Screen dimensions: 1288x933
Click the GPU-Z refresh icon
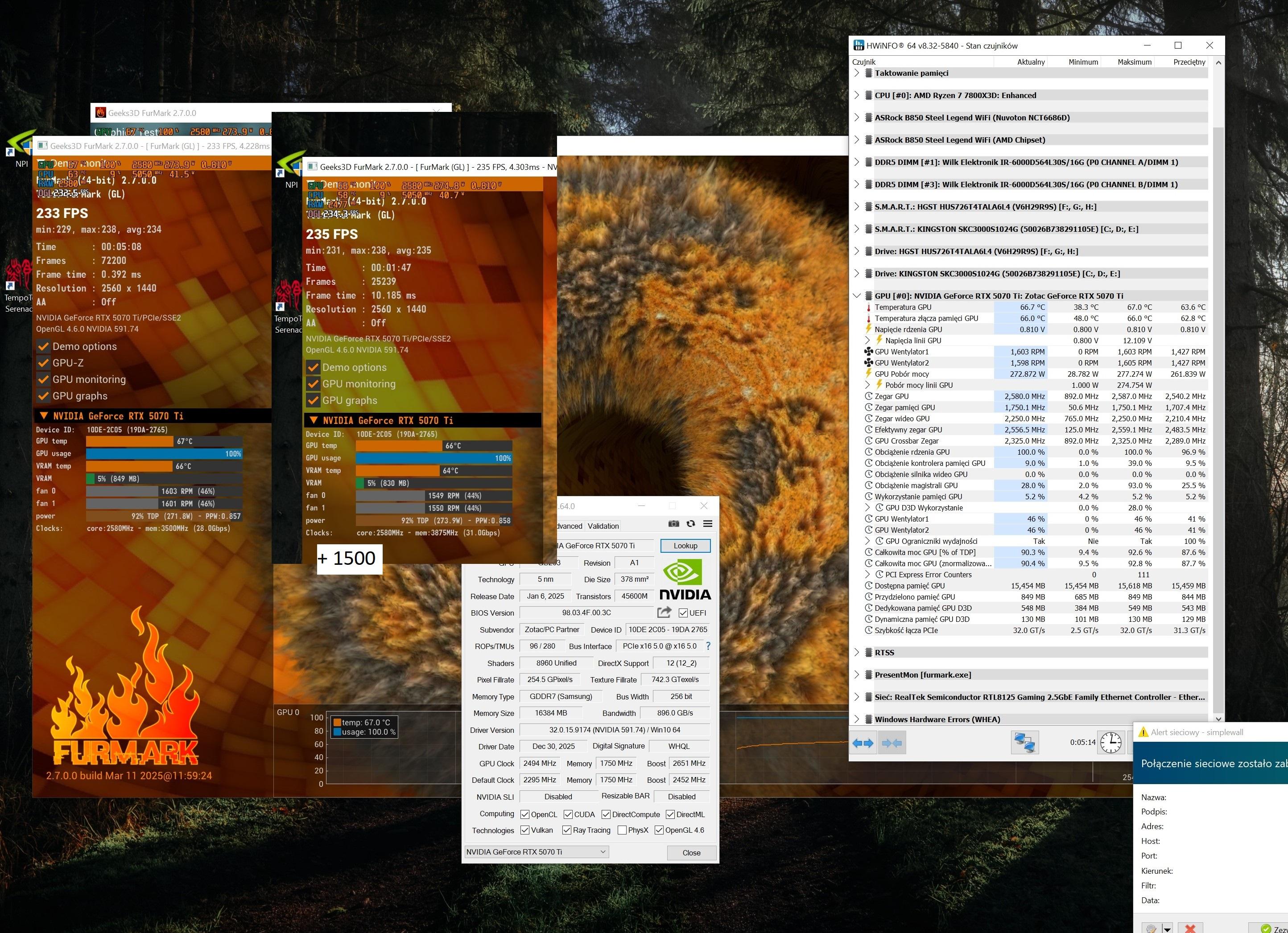690,524
